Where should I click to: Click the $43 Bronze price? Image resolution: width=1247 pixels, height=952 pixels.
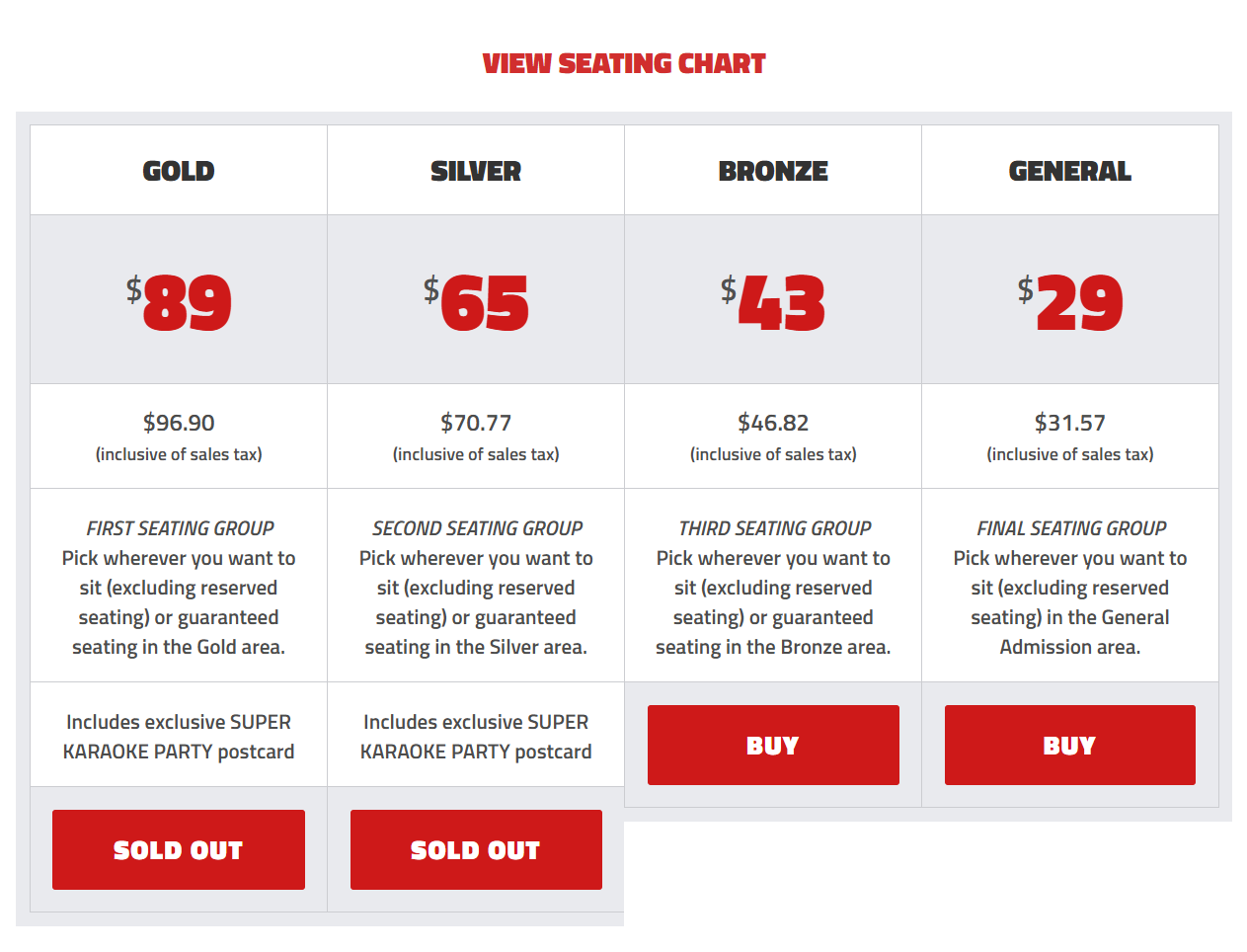pyautogui.click(x=773, y=302)
